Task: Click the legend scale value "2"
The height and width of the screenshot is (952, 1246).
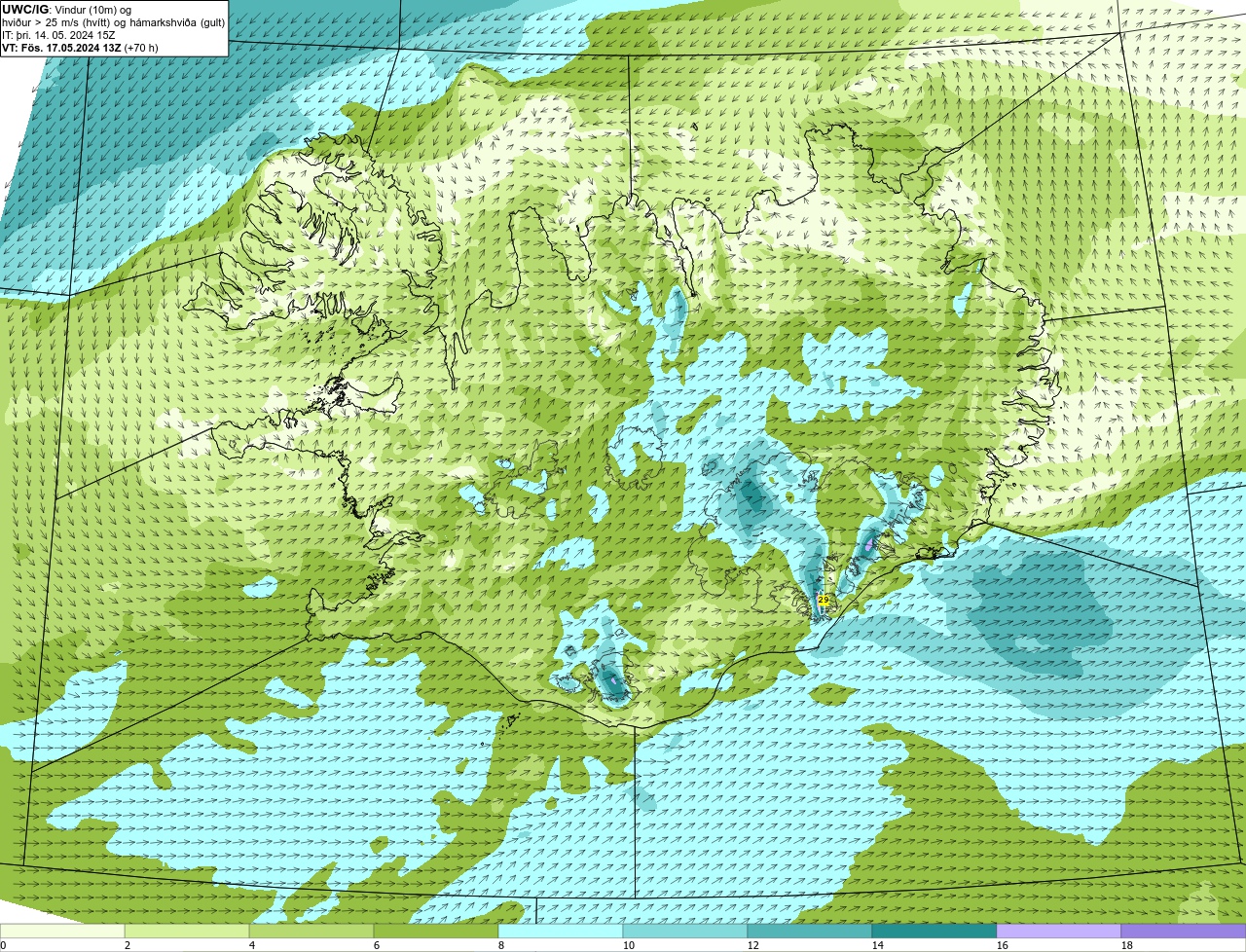Action: coord(128,945)
